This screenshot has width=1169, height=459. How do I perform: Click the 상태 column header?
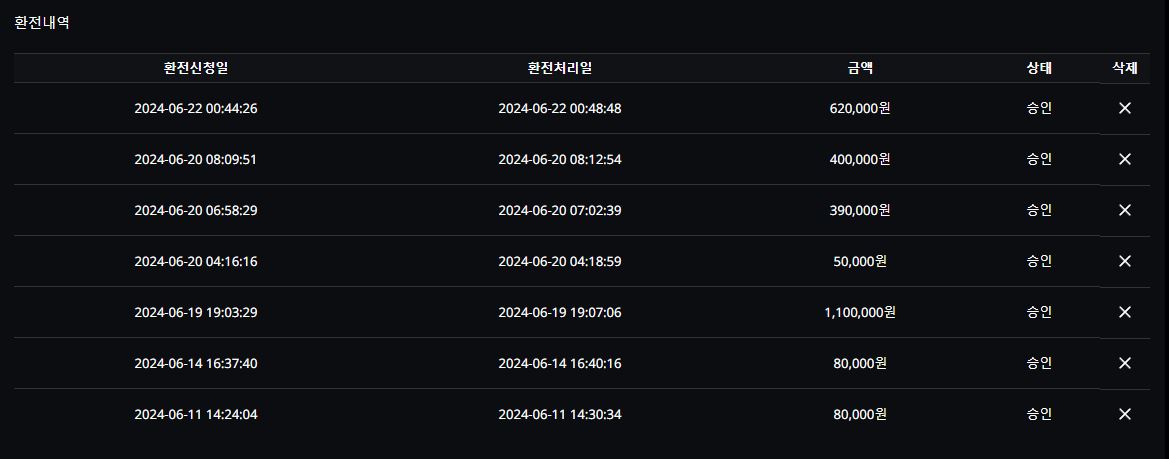tap(1039, 69)
